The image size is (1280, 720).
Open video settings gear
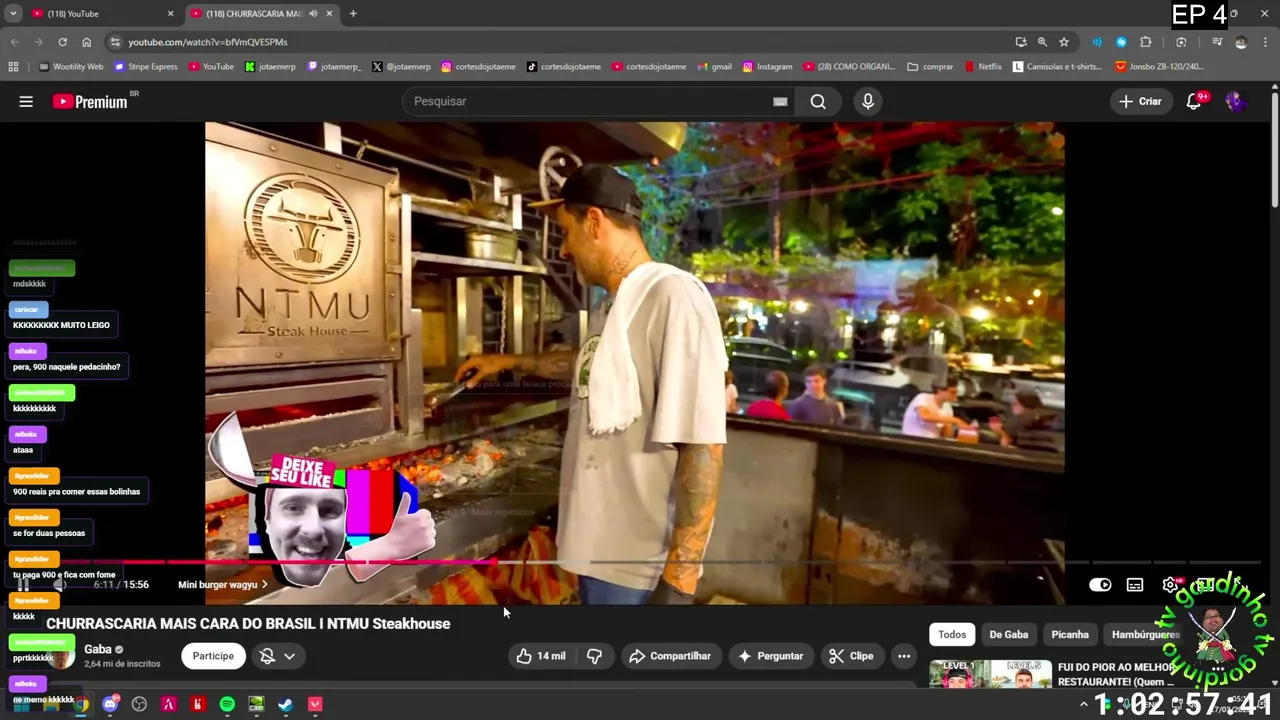click(x=1170, y=585)
